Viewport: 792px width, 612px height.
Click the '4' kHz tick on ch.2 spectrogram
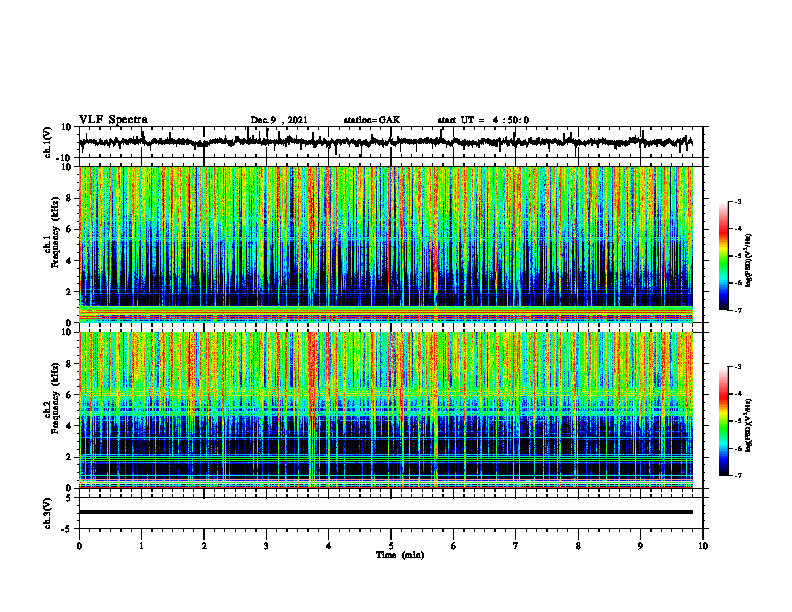point(70,426)
